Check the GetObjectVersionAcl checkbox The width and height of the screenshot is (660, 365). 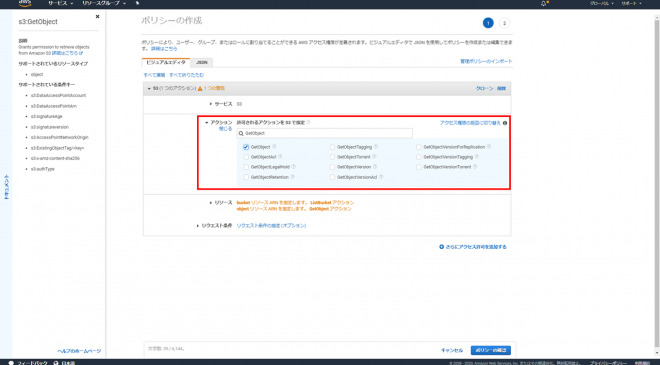[x=333, y=177]
